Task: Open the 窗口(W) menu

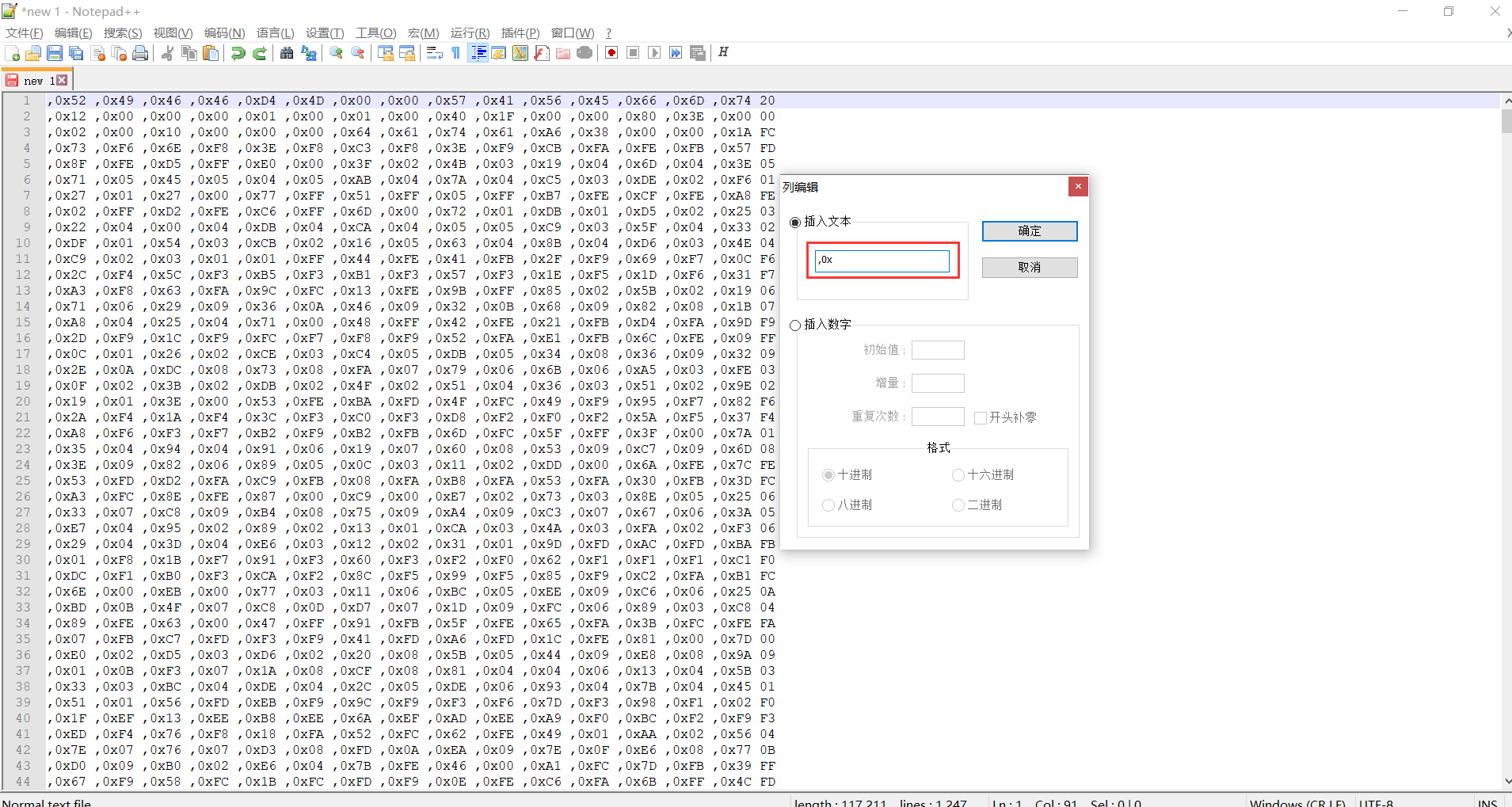Action: (572, 33)
